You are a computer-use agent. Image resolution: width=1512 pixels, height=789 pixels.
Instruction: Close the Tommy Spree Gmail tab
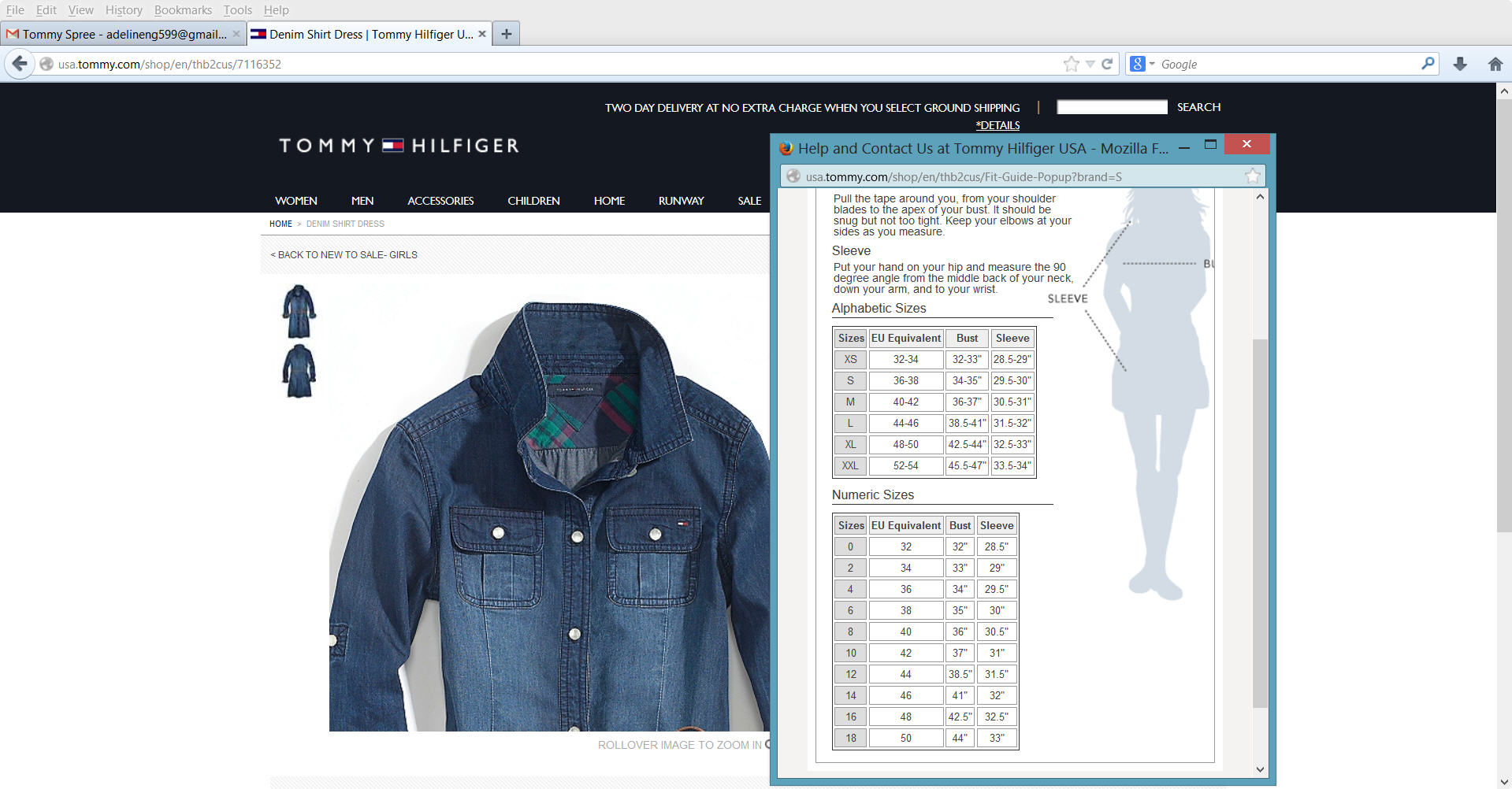[x=236, y=34]
